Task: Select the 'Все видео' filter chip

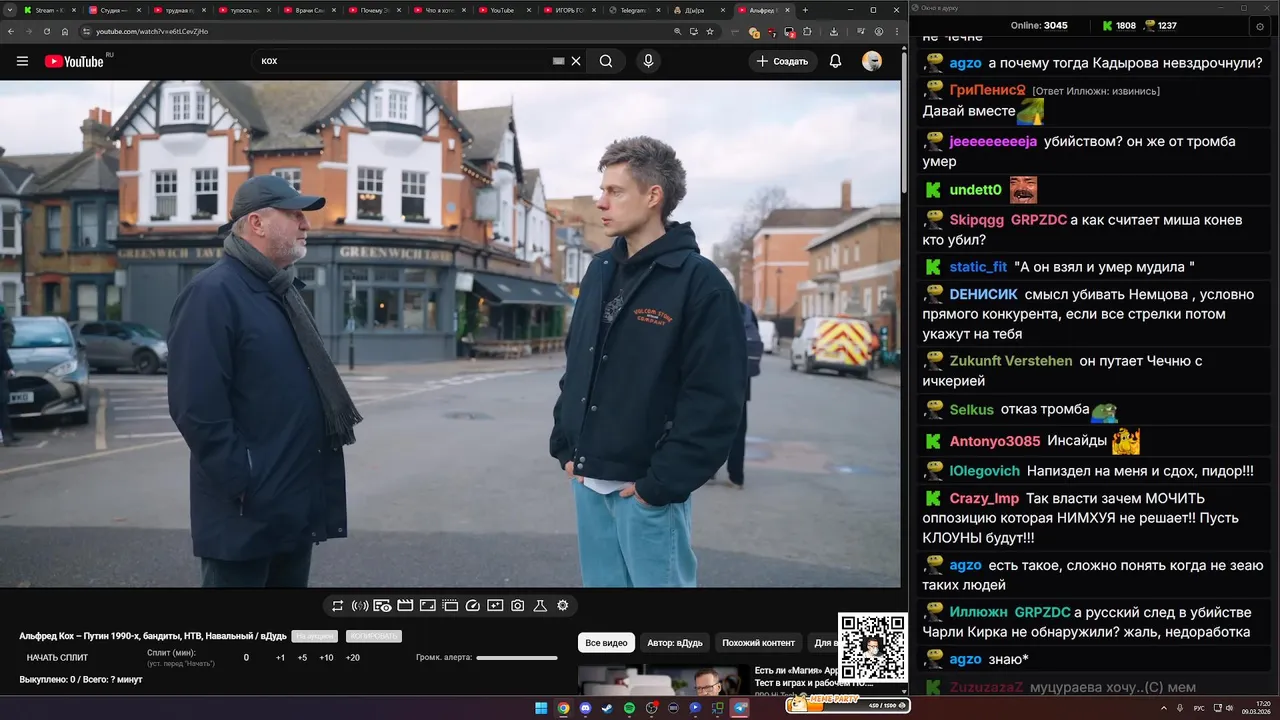Action: tap(607, 642)
